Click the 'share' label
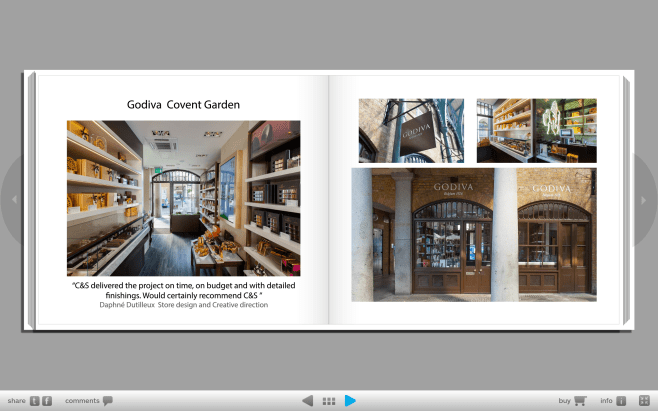This screenshot has height=411, width=658. 16,401
